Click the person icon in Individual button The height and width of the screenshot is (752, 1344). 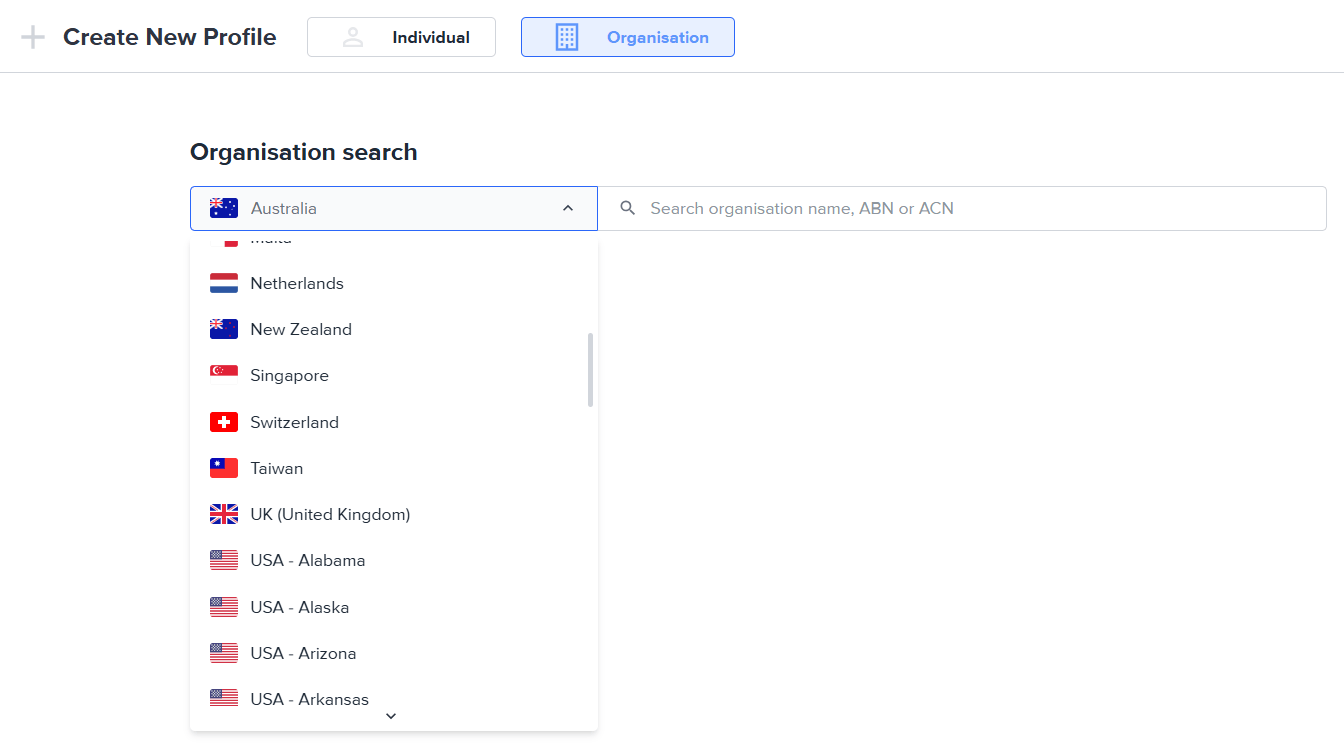pyautogui.click(x=353, y=37)
